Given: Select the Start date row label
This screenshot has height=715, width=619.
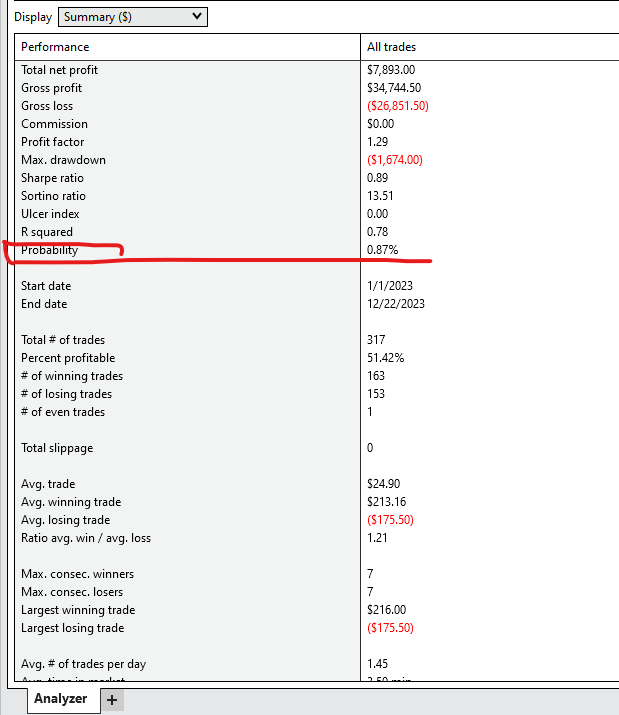Looking at the screenshot, I should tap(48, 286).
